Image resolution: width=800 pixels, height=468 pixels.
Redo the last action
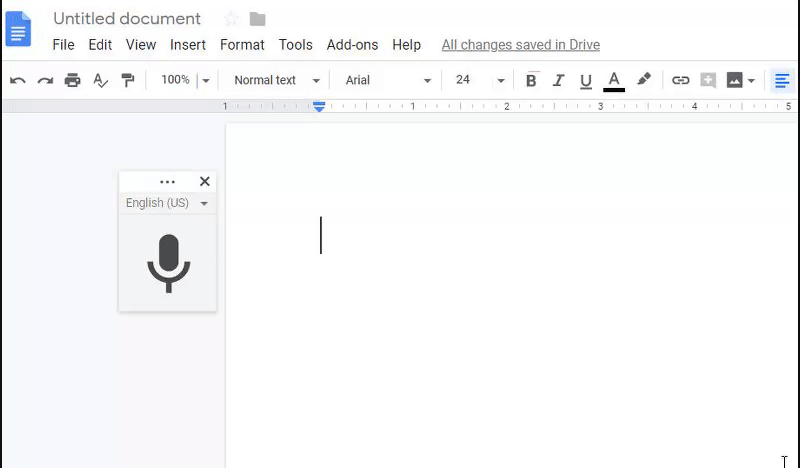coord(45,80)
